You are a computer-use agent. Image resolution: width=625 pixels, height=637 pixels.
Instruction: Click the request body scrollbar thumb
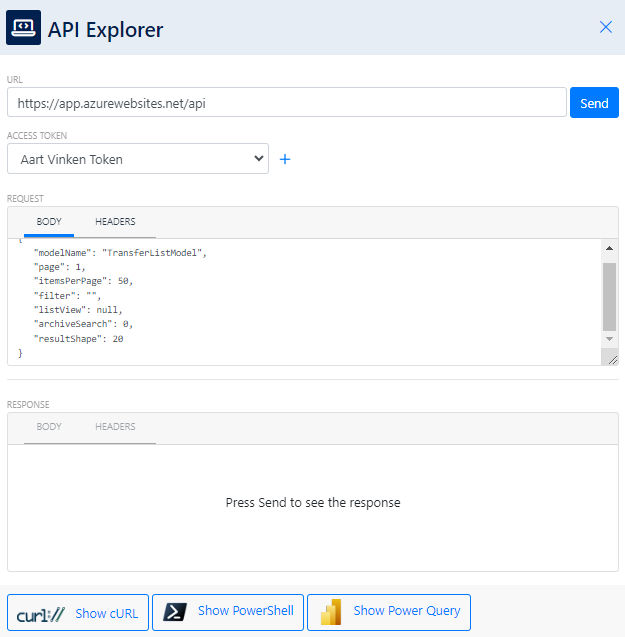point(609,297)
